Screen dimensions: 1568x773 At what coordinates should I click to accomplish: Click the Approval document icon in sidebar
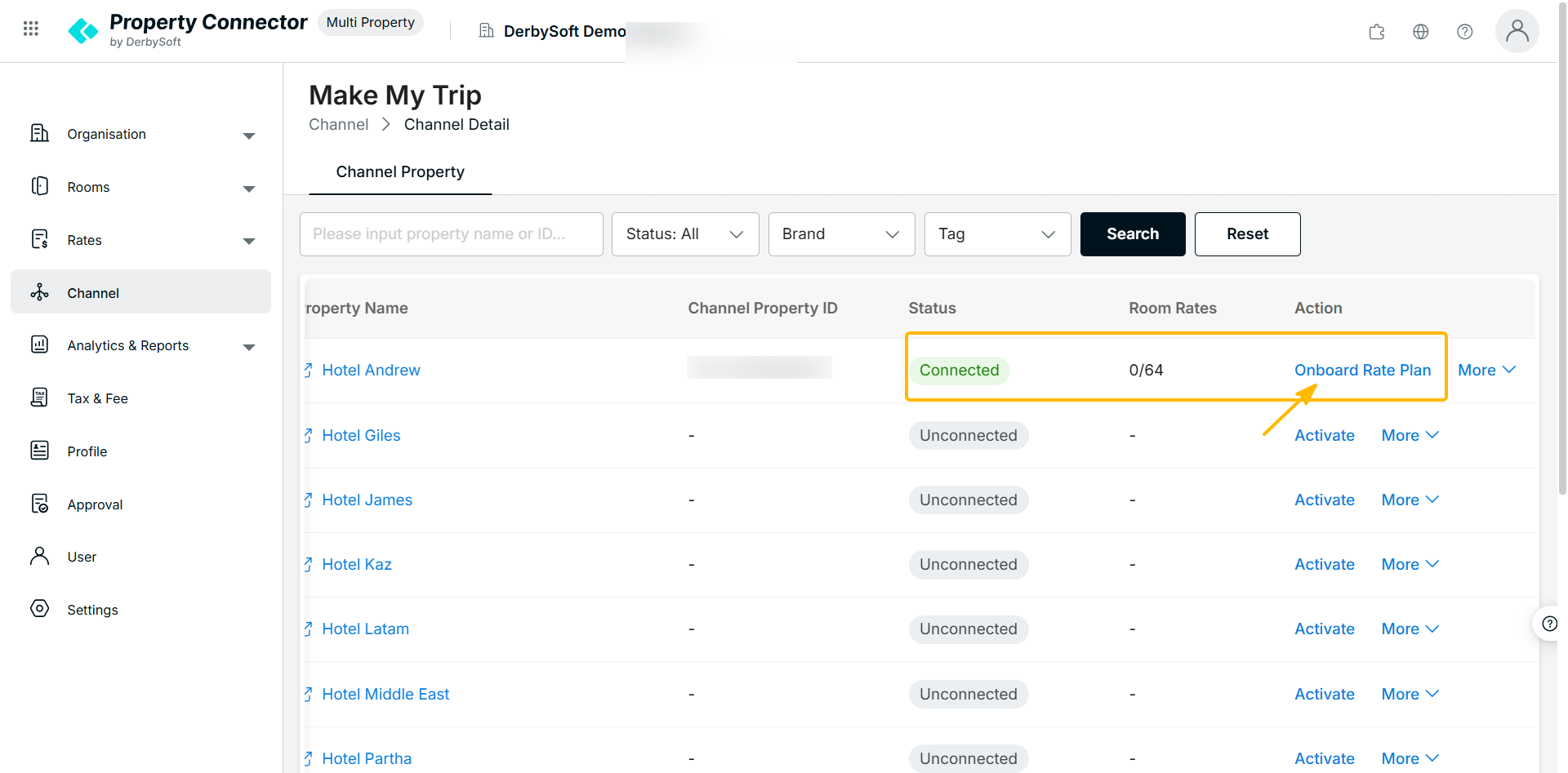tap(39, 504)
